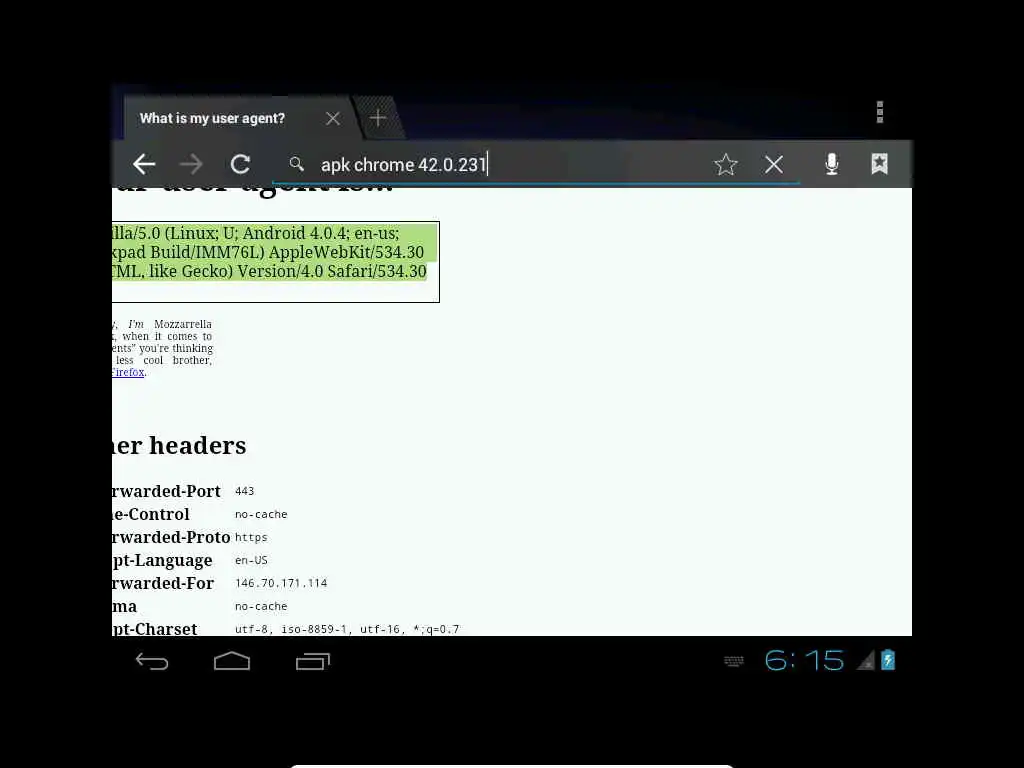Go back with the browser back arrow
This screenshot has width=1024, height=768.
(144, 164)
